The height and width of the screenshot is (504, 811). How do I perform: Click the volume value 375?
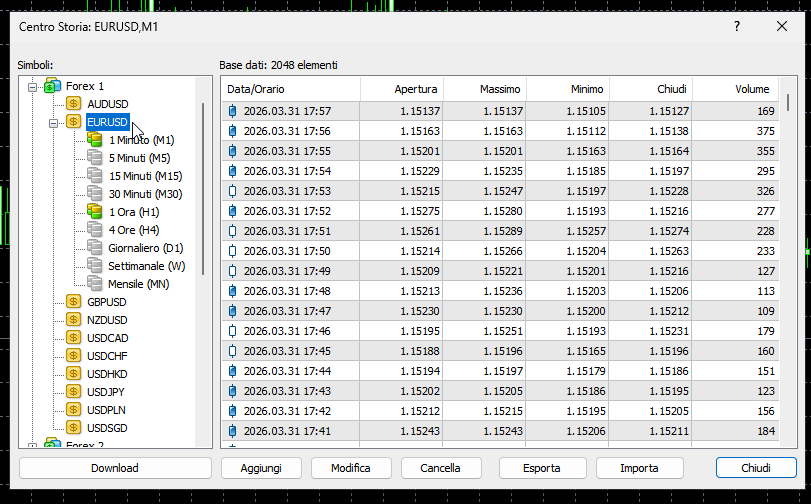point(765,131)
